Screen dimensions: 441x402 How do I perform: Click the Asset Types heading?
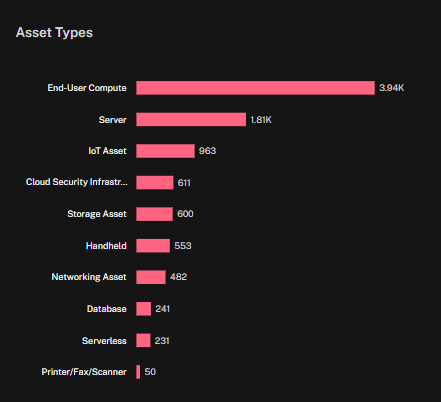[x=54, y=33]
